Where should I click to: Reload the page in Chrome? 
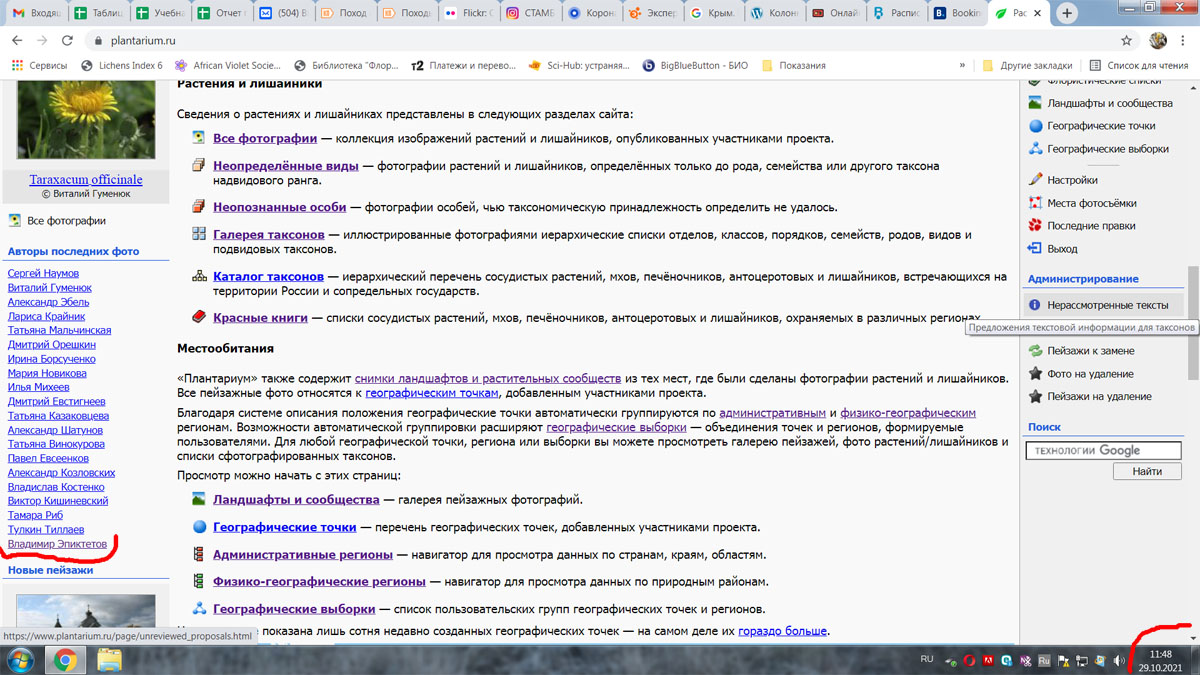click(x=67, y=41)
